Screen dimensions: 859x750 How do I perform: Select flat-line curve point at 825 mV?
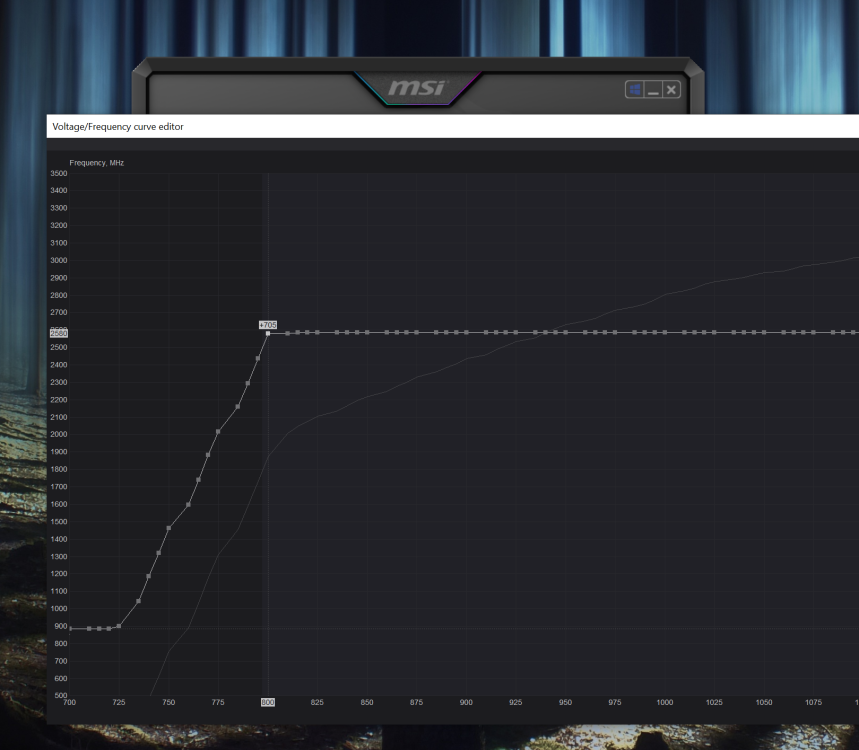[x=317, y=333]
